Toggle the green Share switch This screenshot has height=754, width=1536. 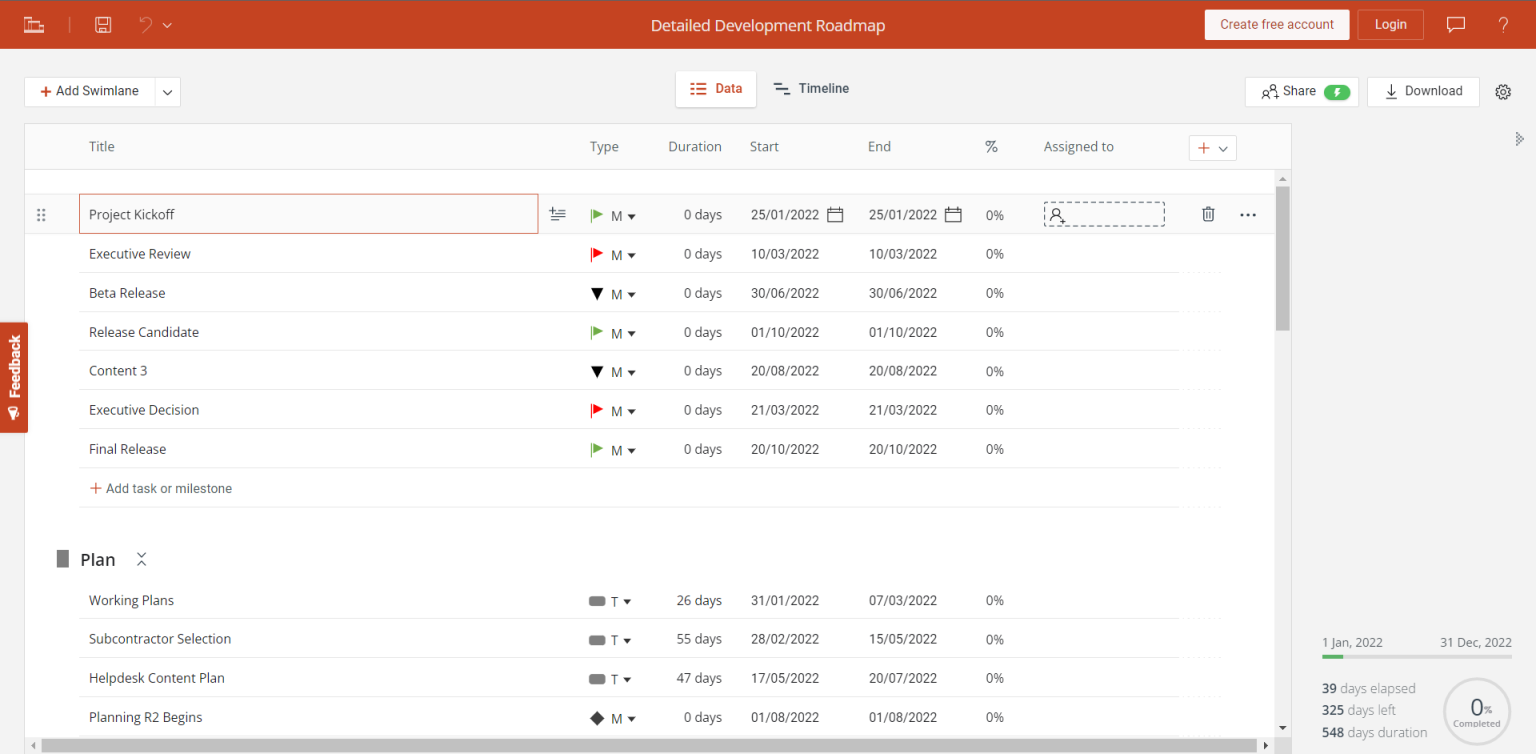[1337, 92]
